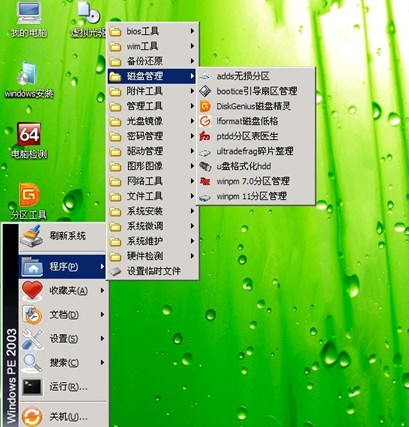
Task: Expand the bios工具 submenu arrow
Action: click(192, 31)
